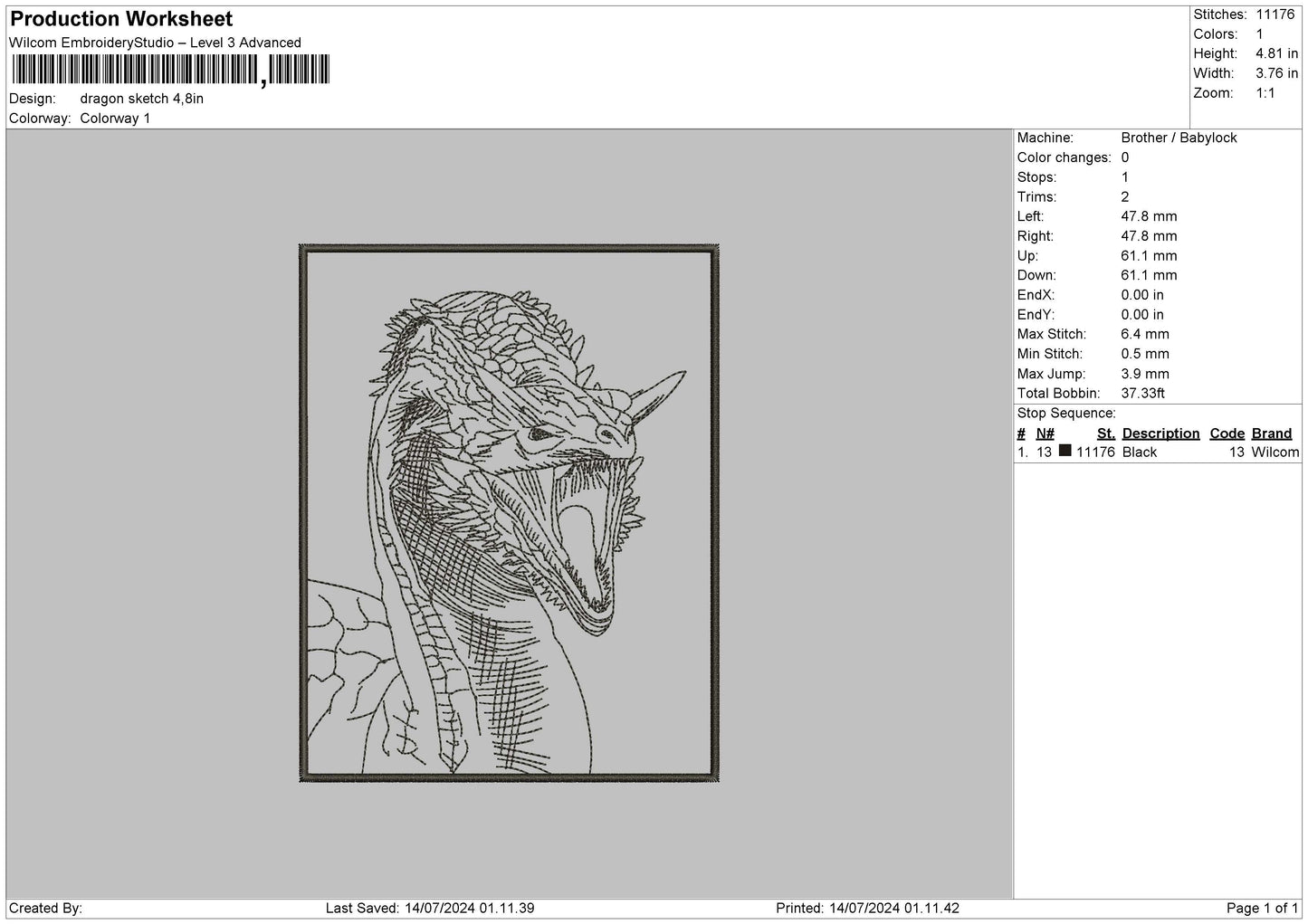Click the Down value 61.1 mm
The image size is (1308, 924).
point(1149,275)
